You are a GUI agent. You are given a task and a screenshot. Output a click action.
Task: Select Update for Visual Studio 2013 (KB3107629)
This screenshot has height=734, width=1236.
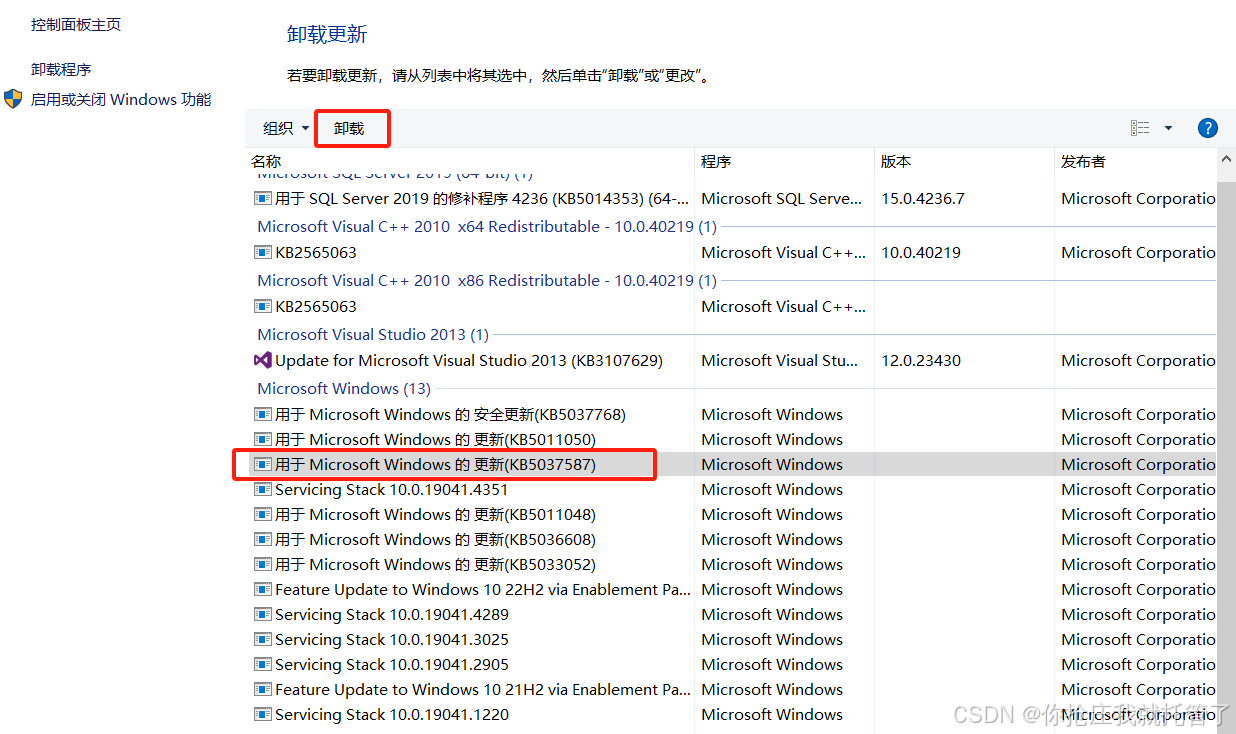click(x=732, y=360)
